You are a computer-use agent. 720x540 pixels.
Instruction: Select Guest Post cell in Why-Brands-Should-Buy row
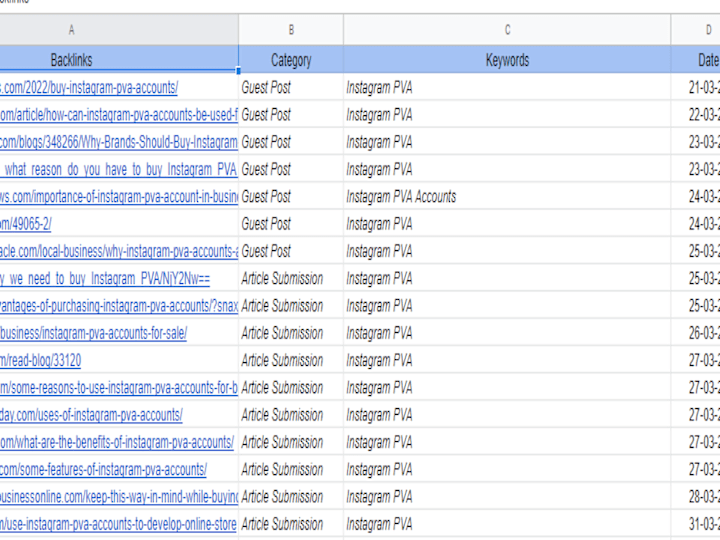coord(291,142)
